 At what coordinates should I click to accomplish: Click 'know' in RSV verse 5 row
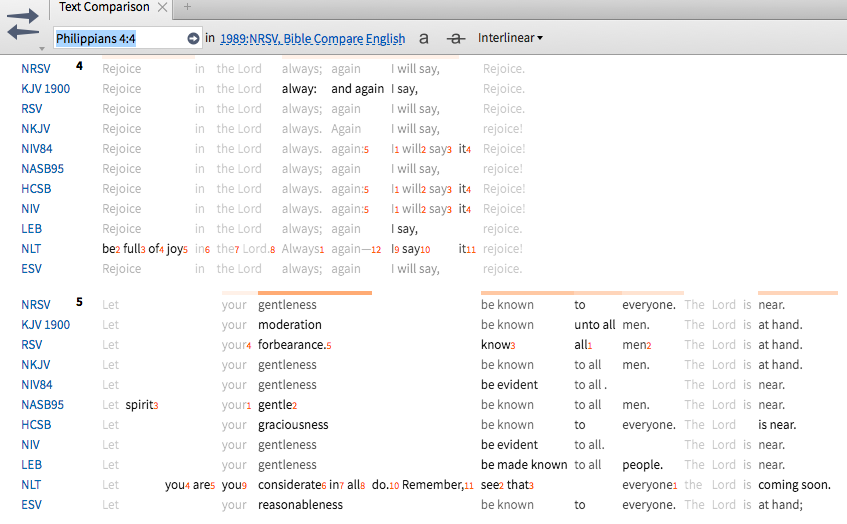click(x=495, y=345)
